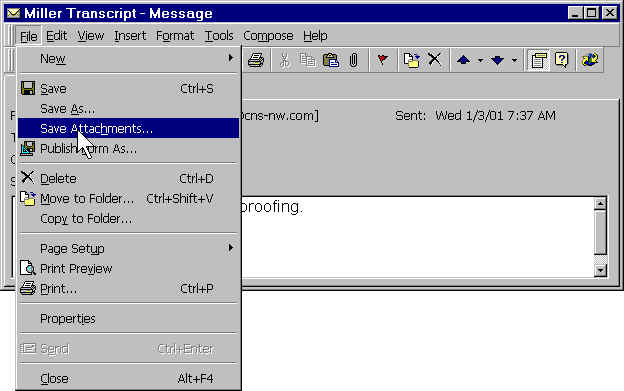Click the Print toolbar icon

(256, 60)
